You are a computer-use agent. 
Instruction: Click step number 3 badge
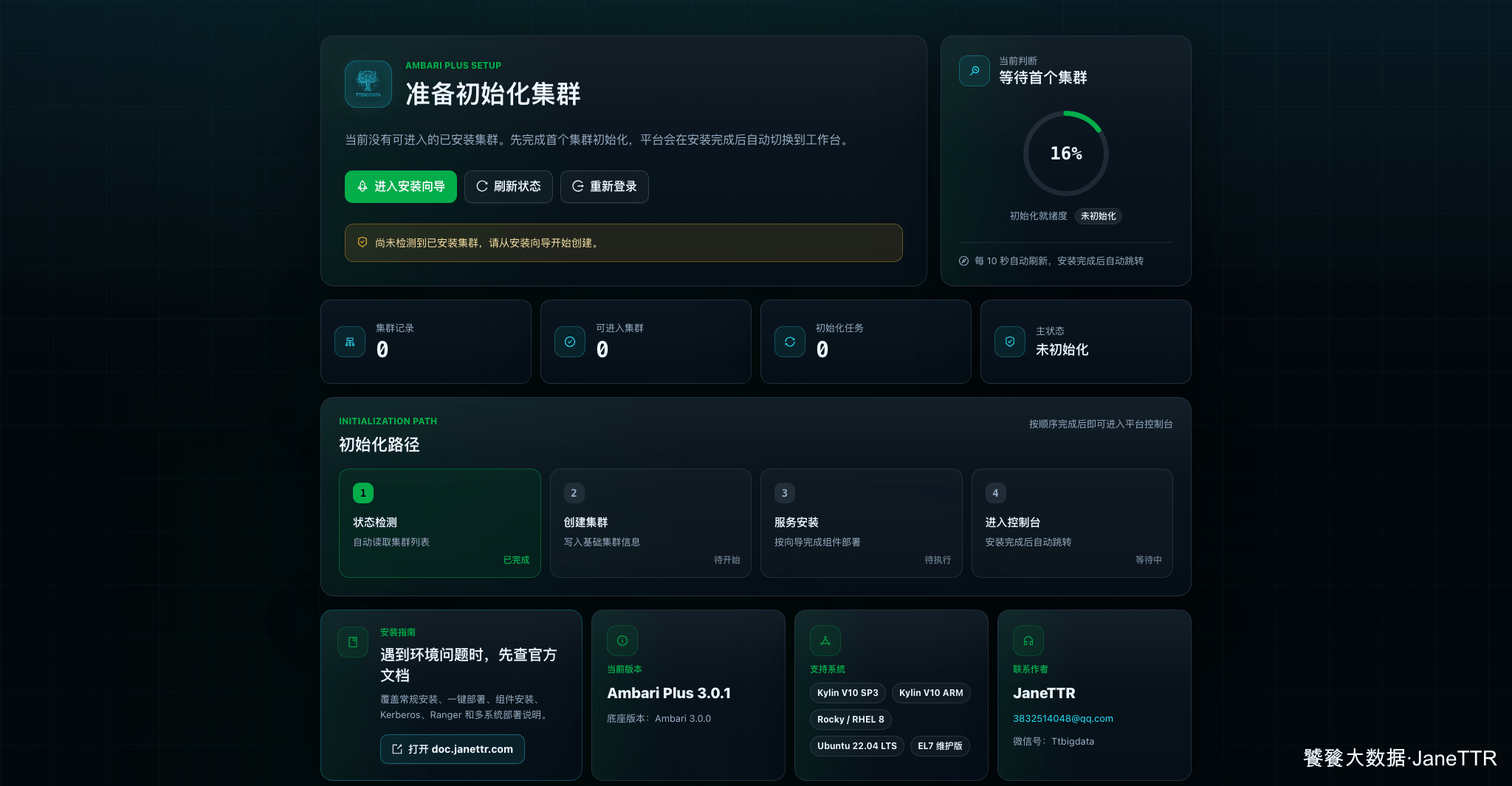pyautogui.click(x=785, y=493)
